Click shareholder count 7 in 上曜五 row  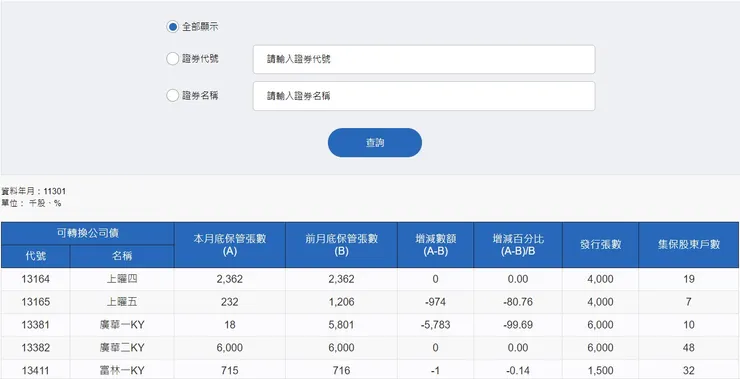[689, 302]
